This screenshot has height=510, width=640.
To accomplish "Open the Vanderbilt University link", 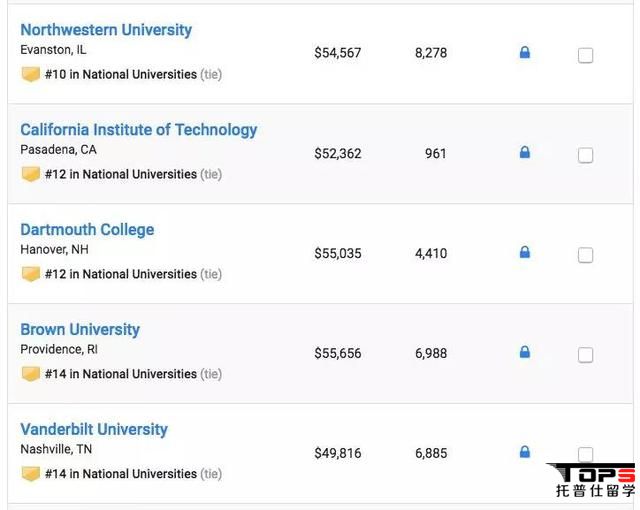I will click(x=94, y=429).
